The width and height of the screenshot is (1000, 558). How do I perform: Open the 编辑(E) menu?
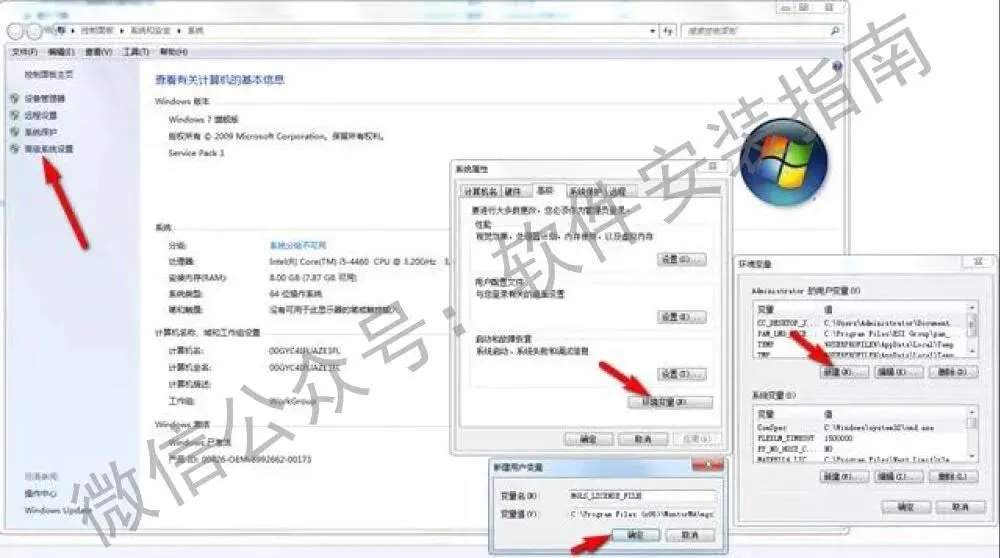coord(61,52)
